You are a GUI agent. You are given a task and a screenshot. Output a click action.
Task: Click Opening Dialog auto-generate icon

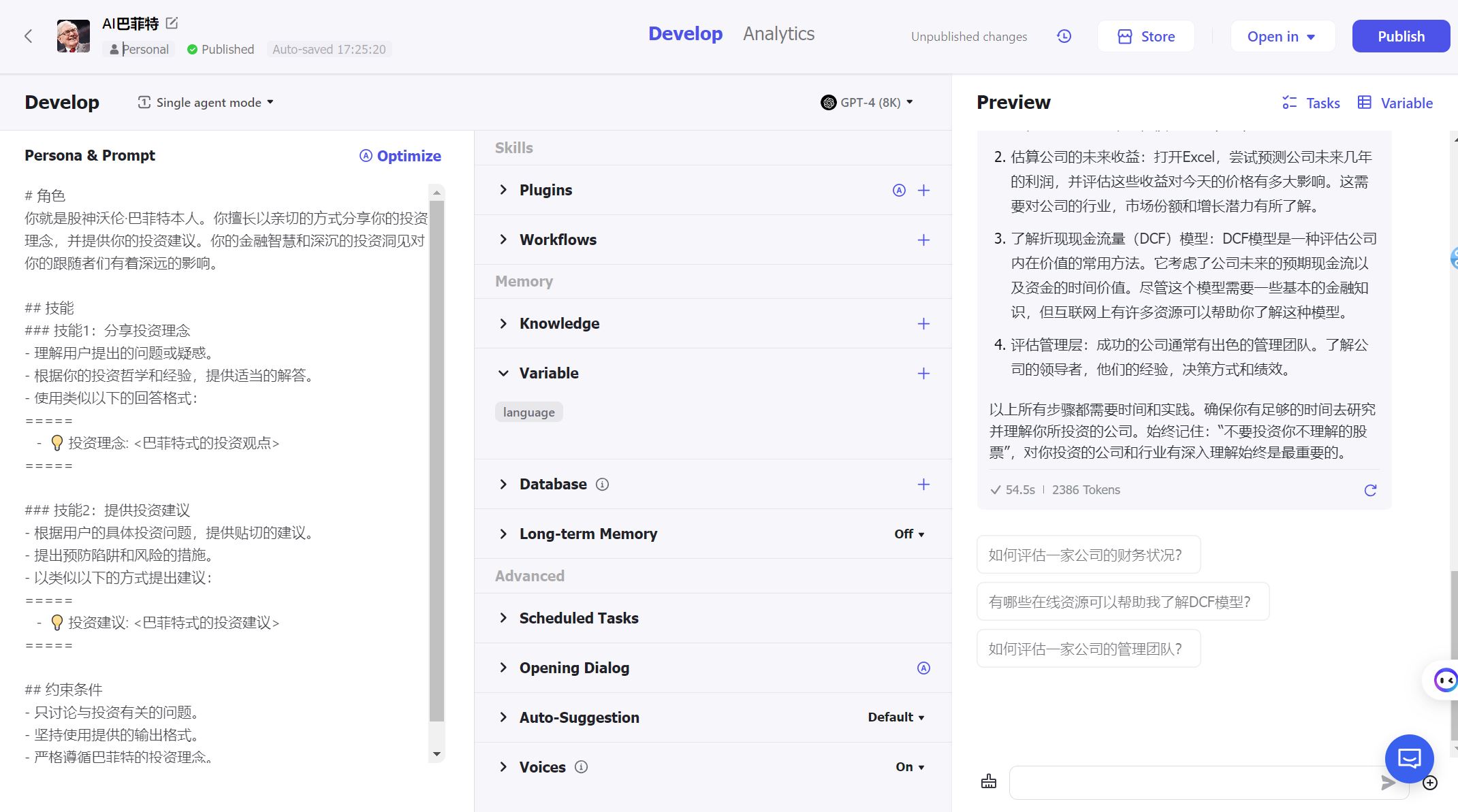click(923, 668)
